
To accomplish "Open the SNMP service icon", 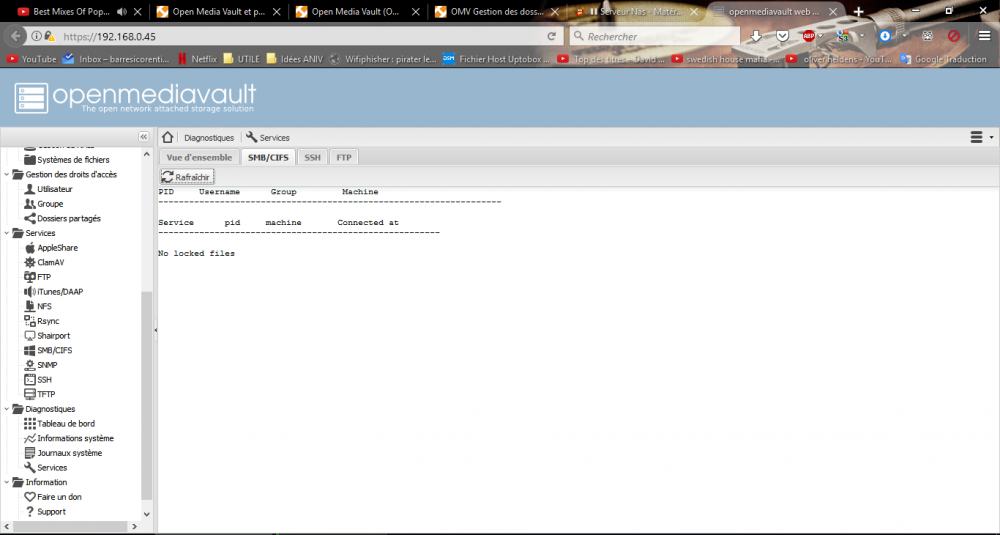I will (29, 365).
